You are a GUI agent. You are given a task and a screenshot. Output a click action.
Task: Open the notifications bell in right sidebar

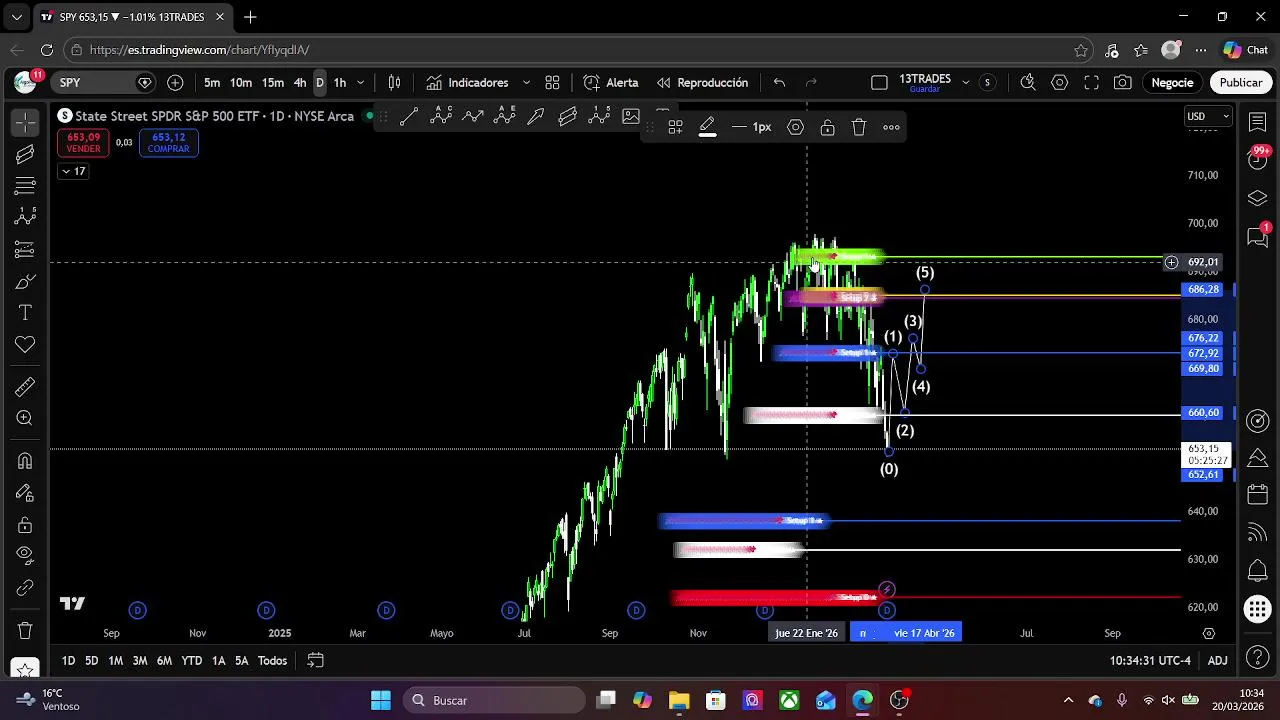pyautogui.click(x=1258, y=571)
